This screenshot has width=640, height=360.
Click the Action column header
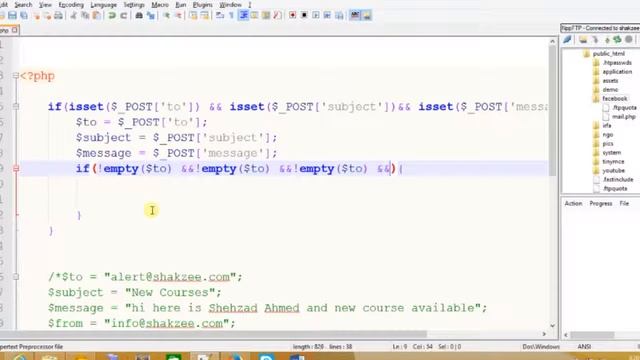tap(573, 203)
